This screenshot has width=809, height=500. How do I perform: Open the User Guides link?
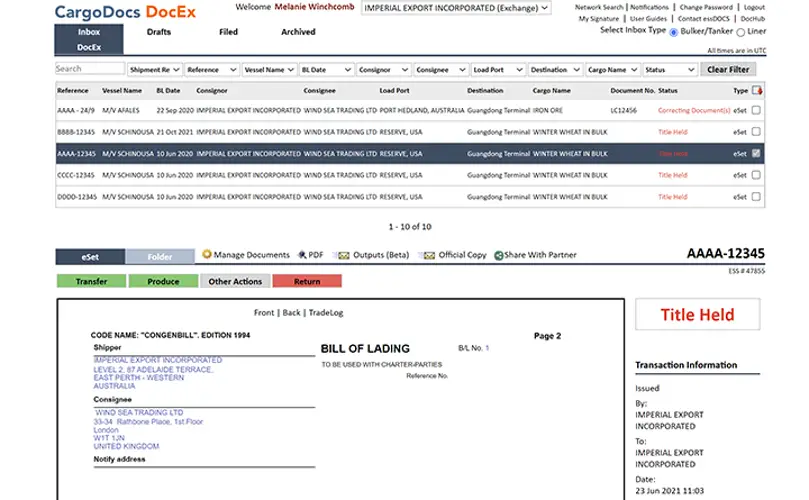tap(648, 19)
